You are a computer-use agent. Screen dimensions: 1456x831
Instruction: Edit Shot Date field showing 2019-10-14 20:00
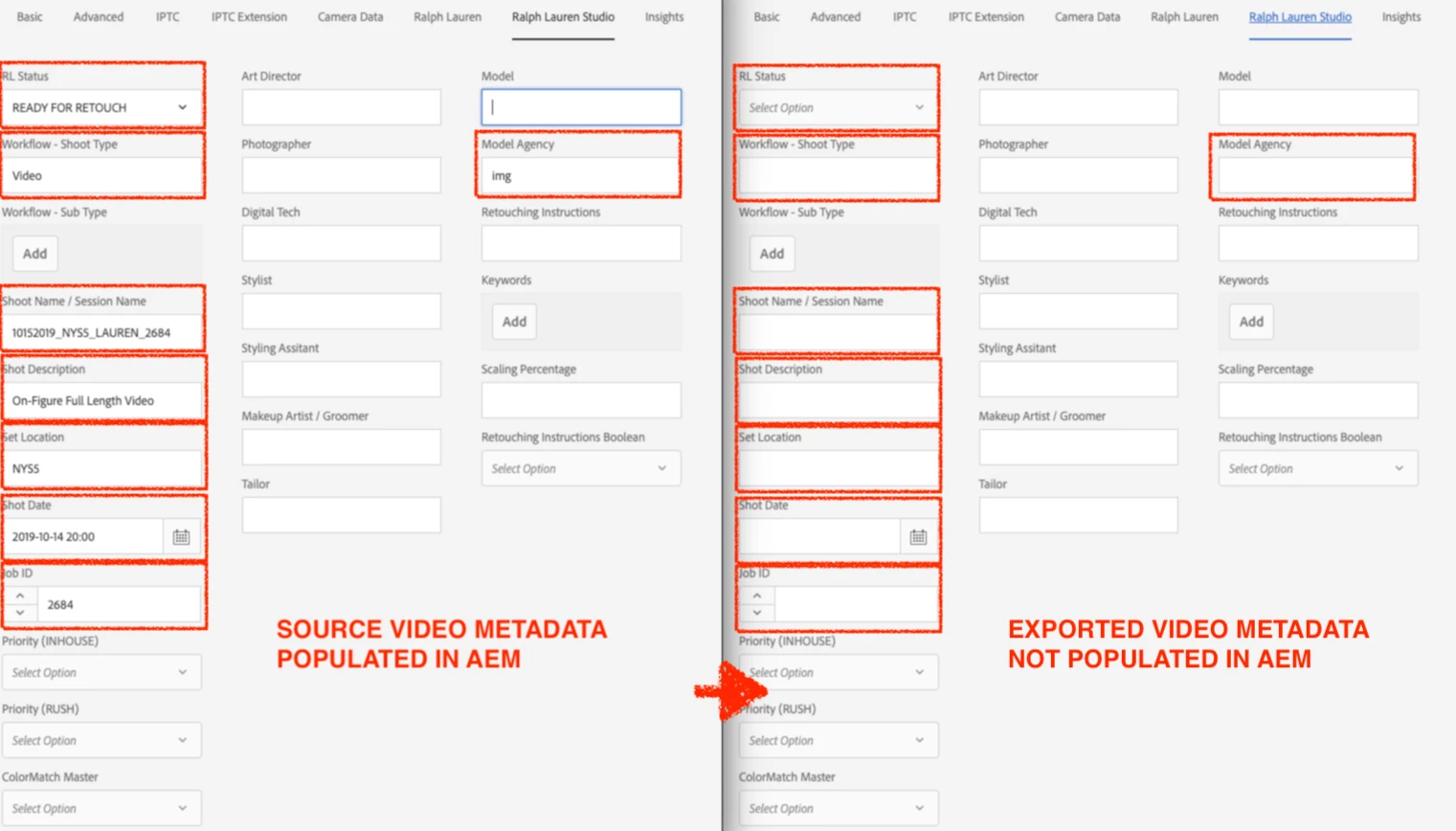[x=83, y=537]
